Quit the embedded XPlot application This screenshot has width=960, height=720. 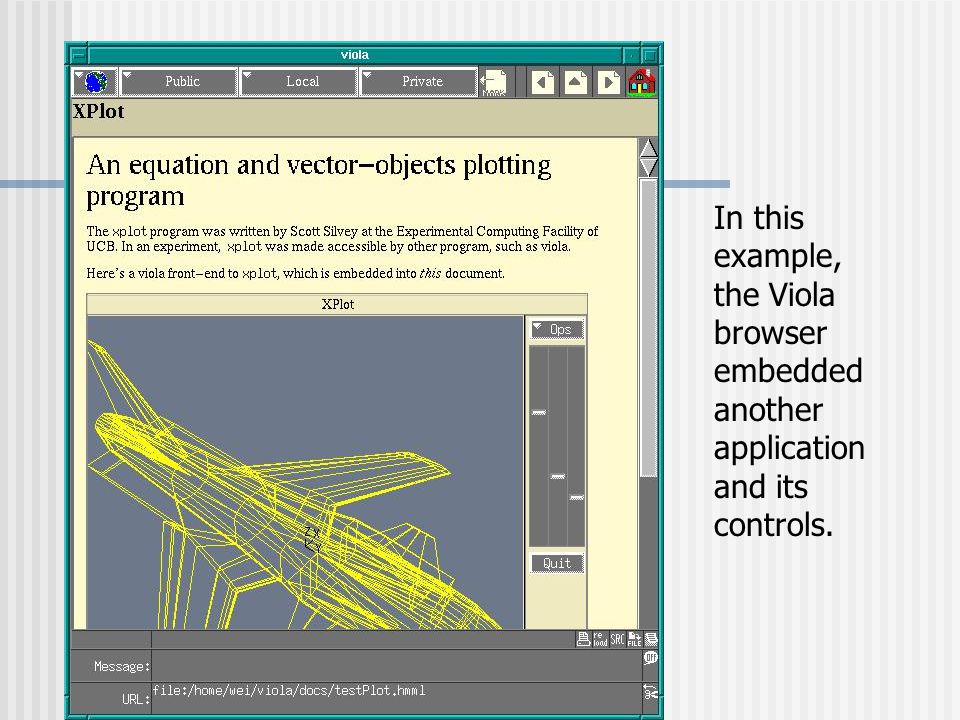pyautogui.click(x=557, y=563)
